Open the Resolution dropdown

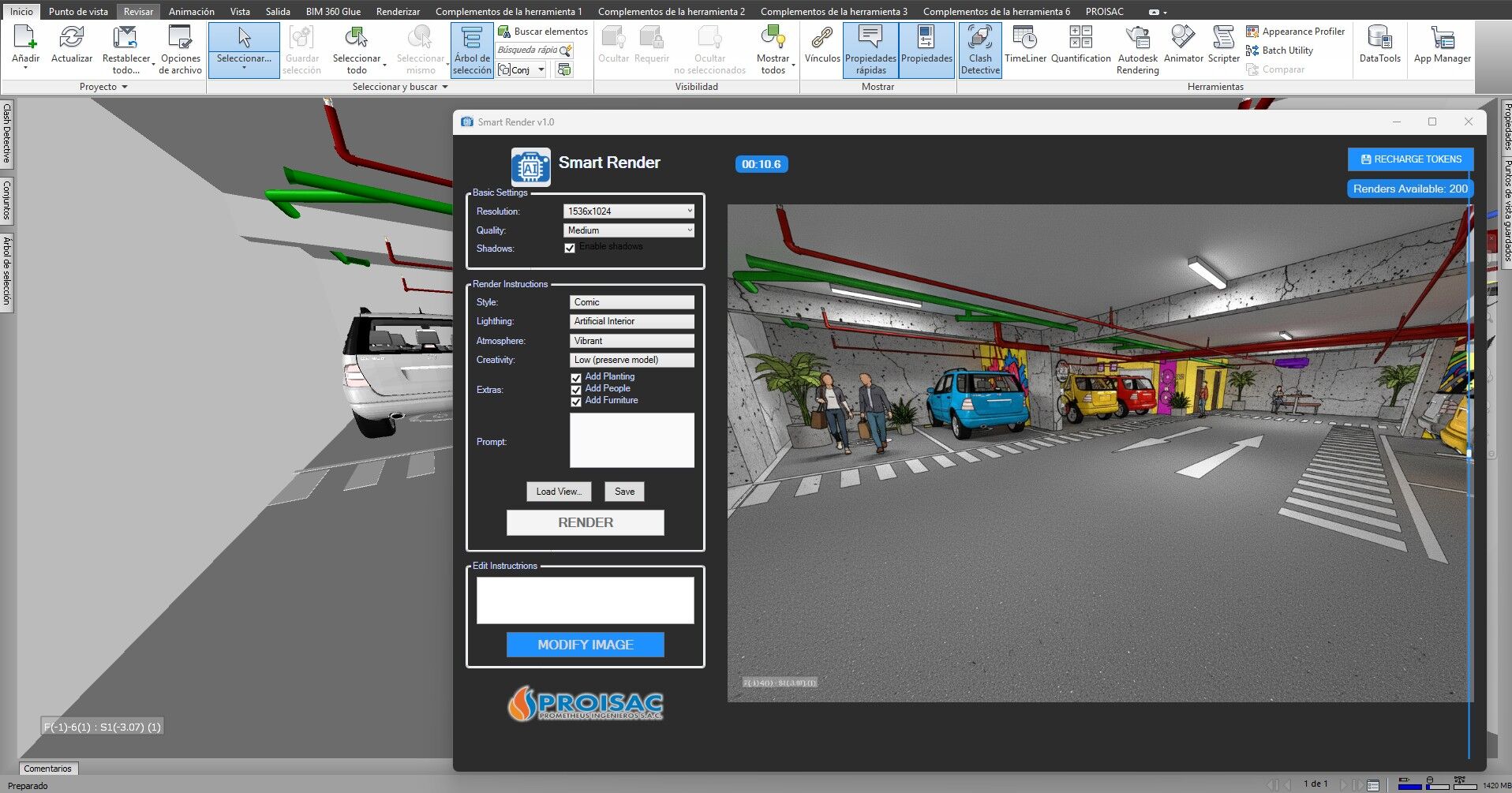pyautogui.click(x=628, y=211)
